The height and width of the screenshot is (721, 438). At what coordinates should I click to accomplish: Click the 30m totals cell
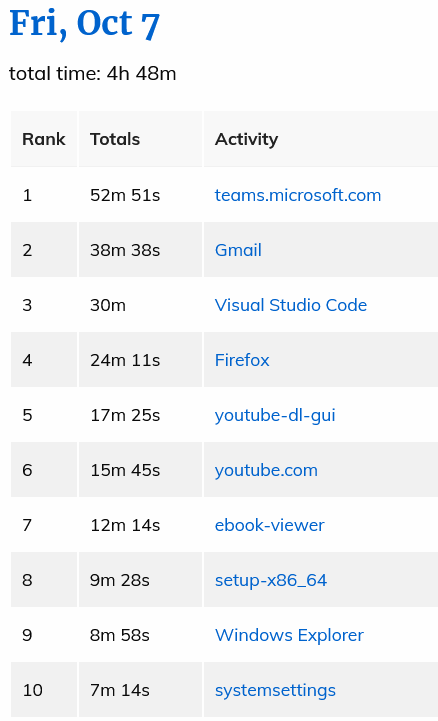tap(140, 305)
